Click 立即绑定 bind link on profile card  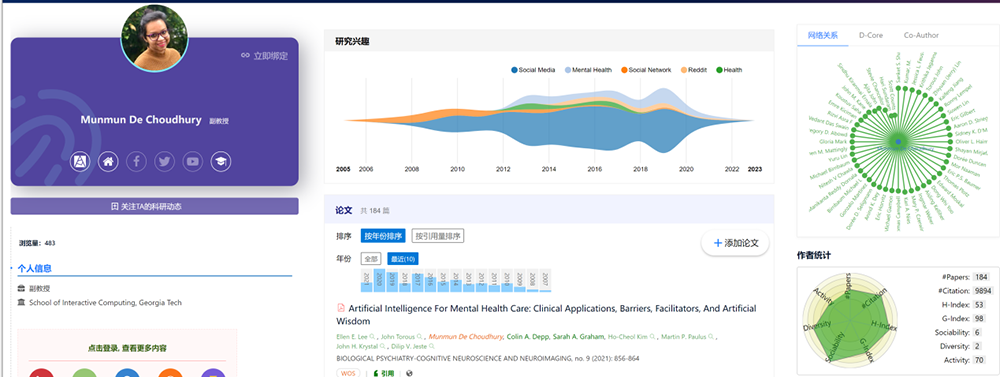[264, 55]
